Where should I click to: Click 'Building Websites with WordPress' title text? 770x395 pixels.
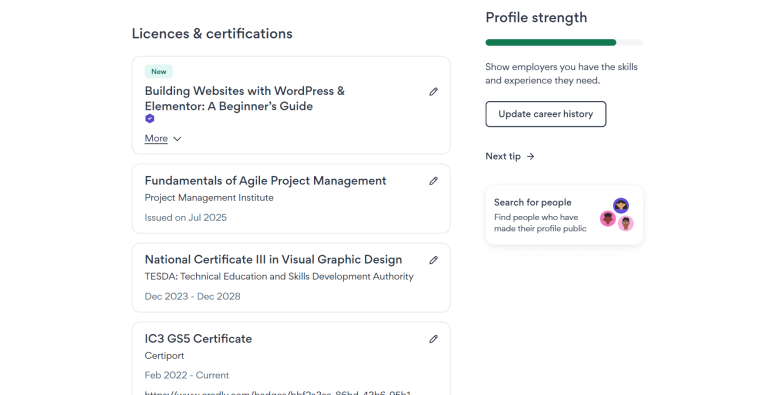click(245, 98)
